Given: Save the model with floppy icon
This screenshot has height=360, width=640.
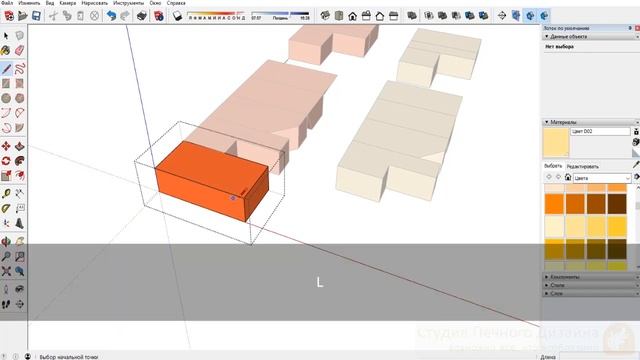Looking at the screenshot, I should (36, 16).
